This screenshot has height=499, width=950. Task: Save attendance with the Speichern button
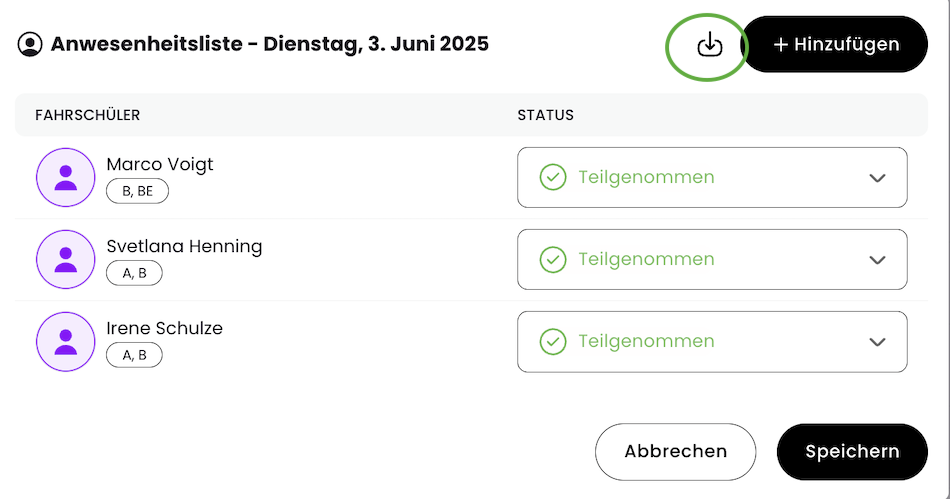[x=852, y=452]
